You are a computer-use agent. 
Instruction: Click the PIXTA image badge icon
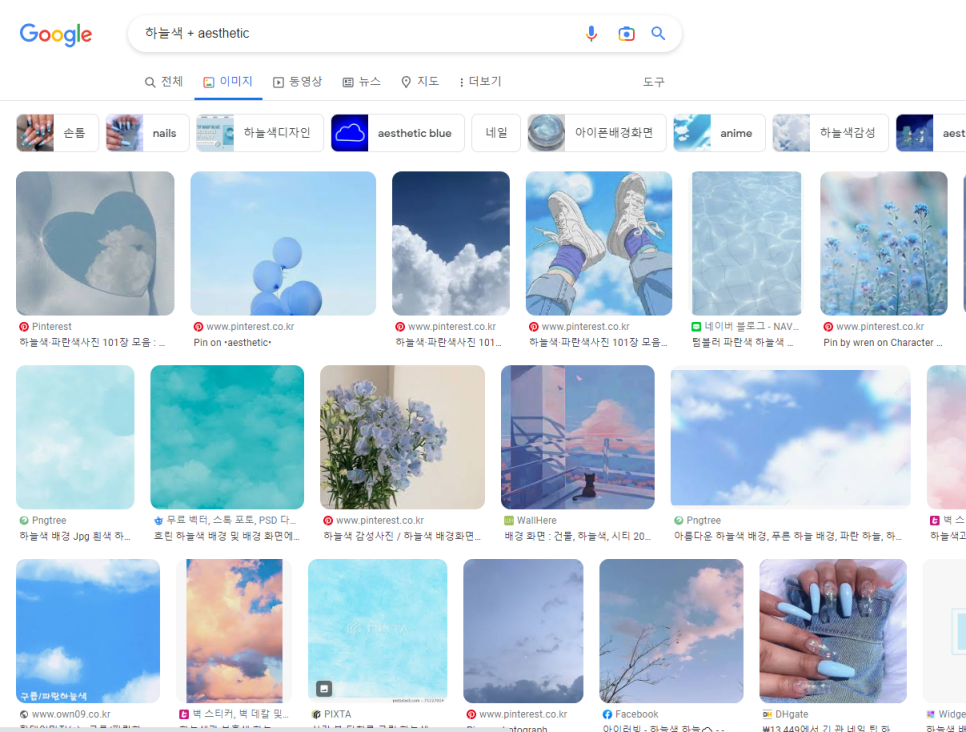pyautogui.click(x=325, y=688)
